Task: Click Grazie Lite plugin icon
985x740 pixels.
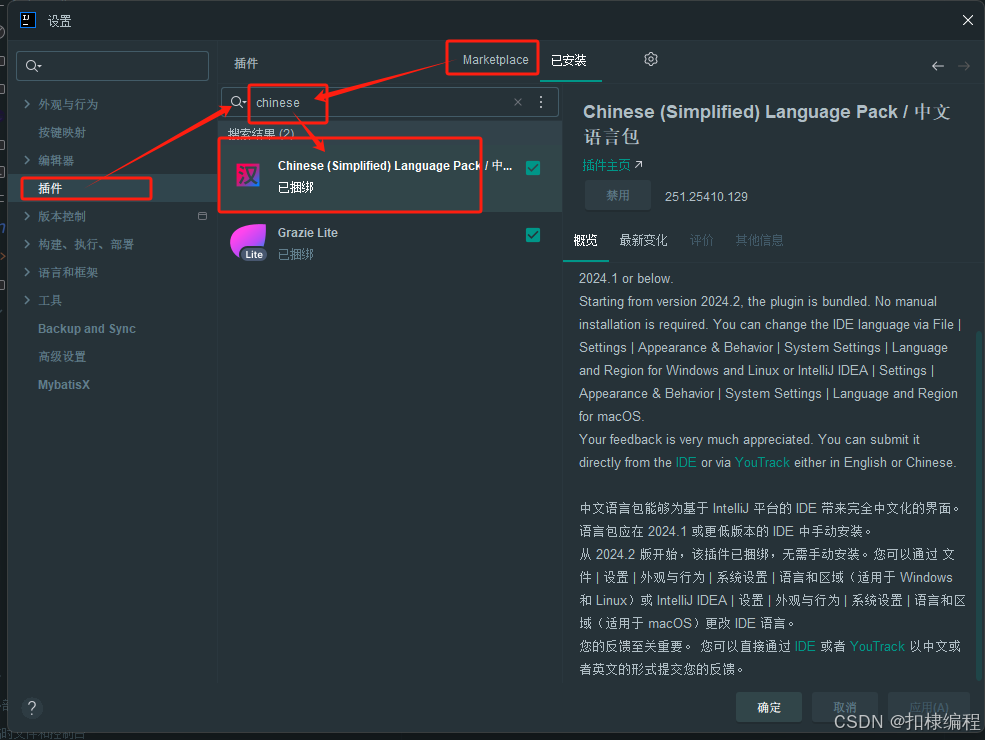Action: 248,242
